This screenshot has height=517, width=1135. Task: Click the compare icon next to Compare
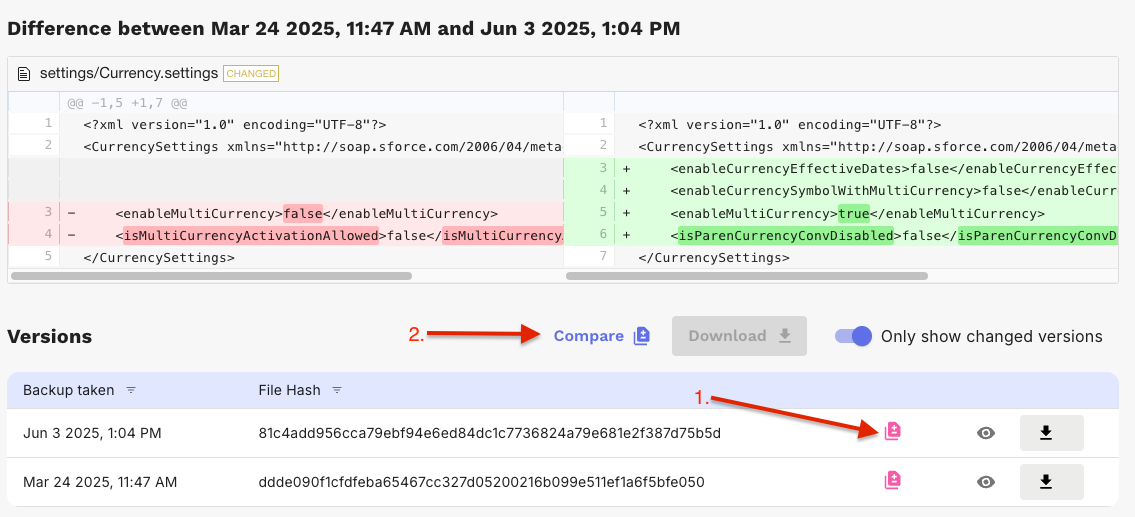click(x=642, y=336)
